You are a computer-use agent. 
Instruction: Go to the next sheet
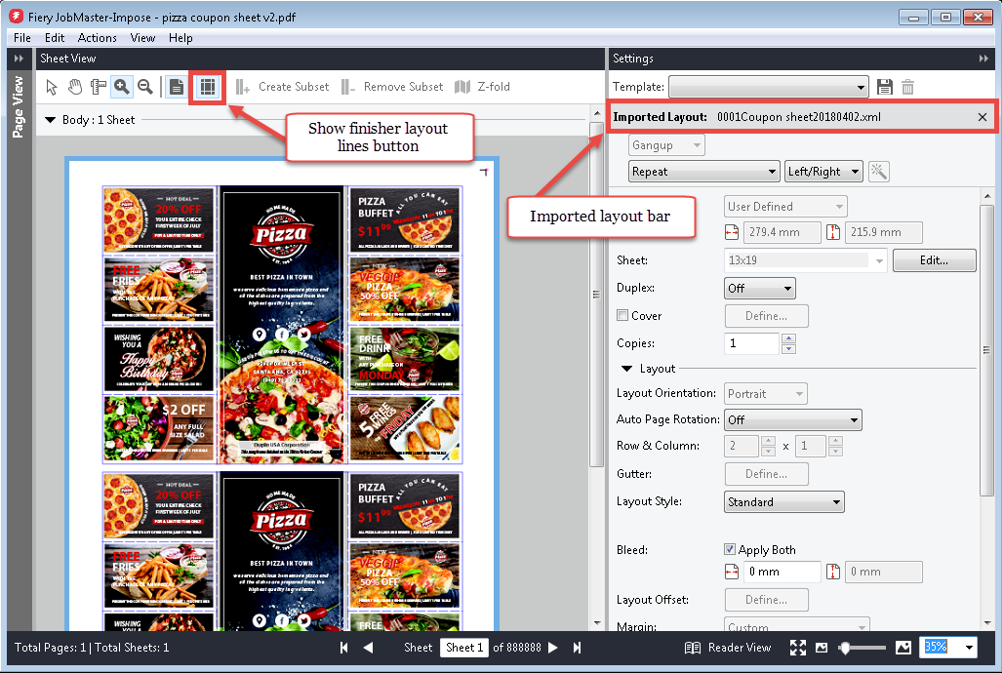click(553, 648)
